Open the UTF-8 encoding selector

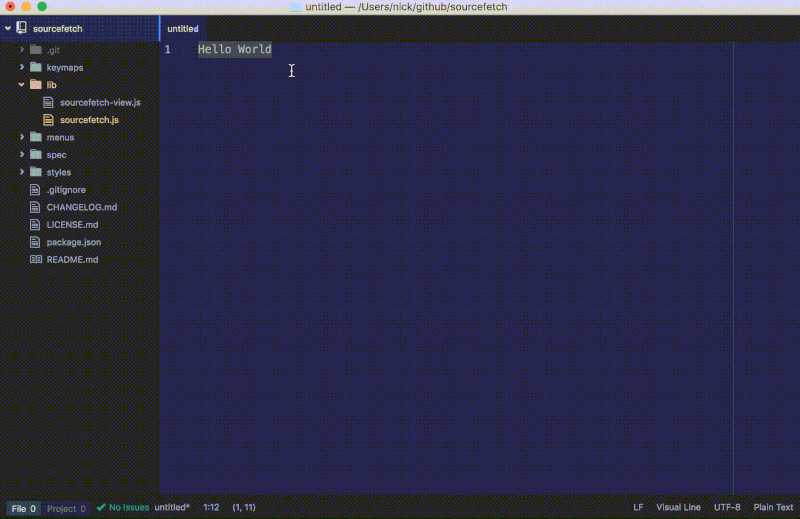coord(727,508)
